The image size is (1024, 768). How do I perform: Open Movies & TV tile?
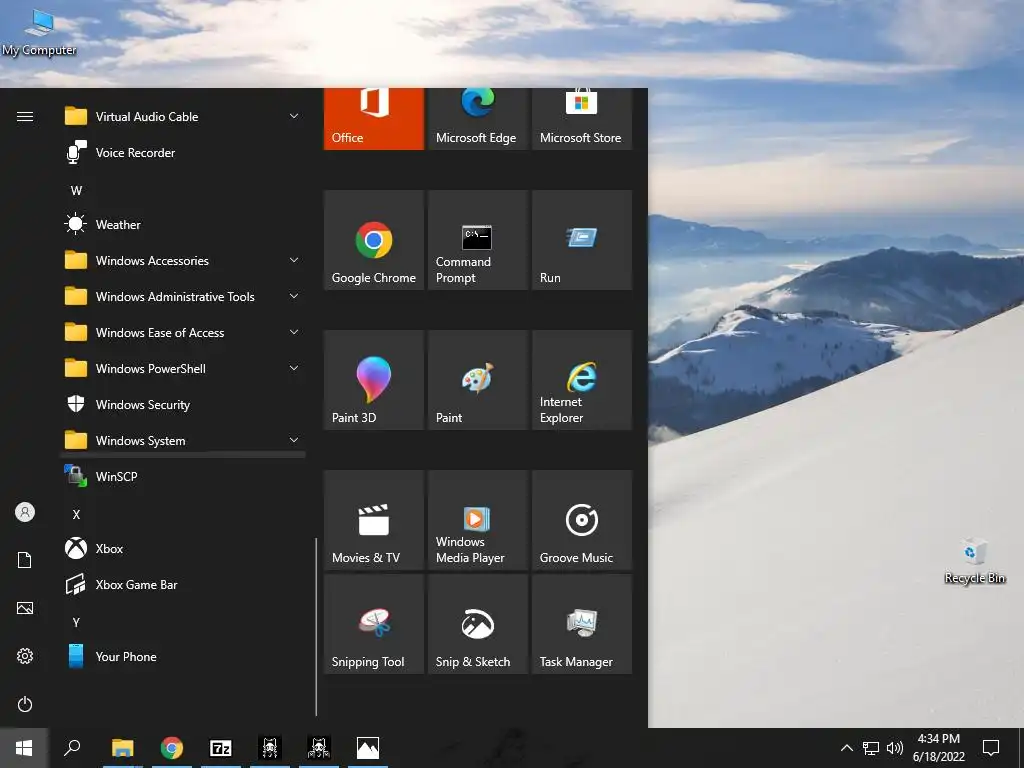(374, 520)
